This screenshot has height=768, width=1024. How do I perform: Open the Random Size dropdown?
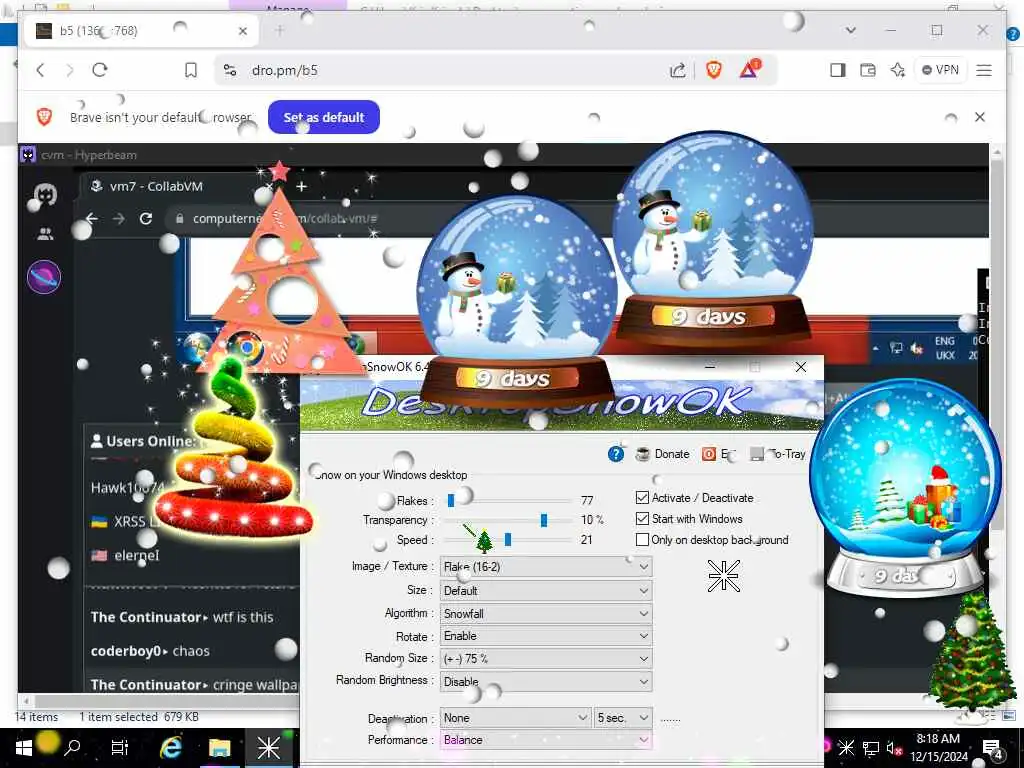[x=546, y=658]
